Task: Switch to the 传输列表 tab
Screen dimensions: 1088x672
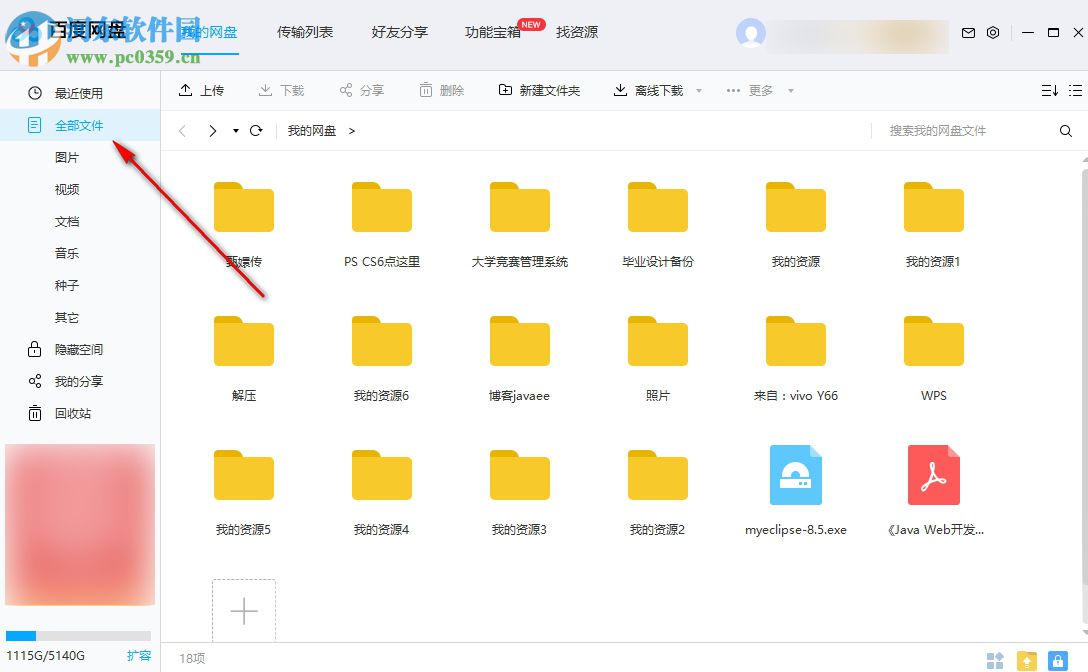Action: click(x=305, y=31)
